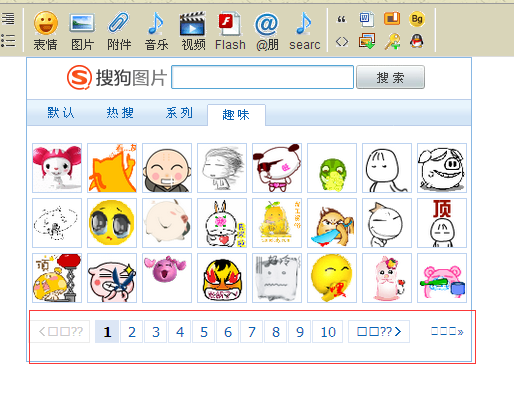Image resolution: width=514 pixels, height=418 pixels.
Task: Open the 表情 emoticon picker
Action: point(46,31)
